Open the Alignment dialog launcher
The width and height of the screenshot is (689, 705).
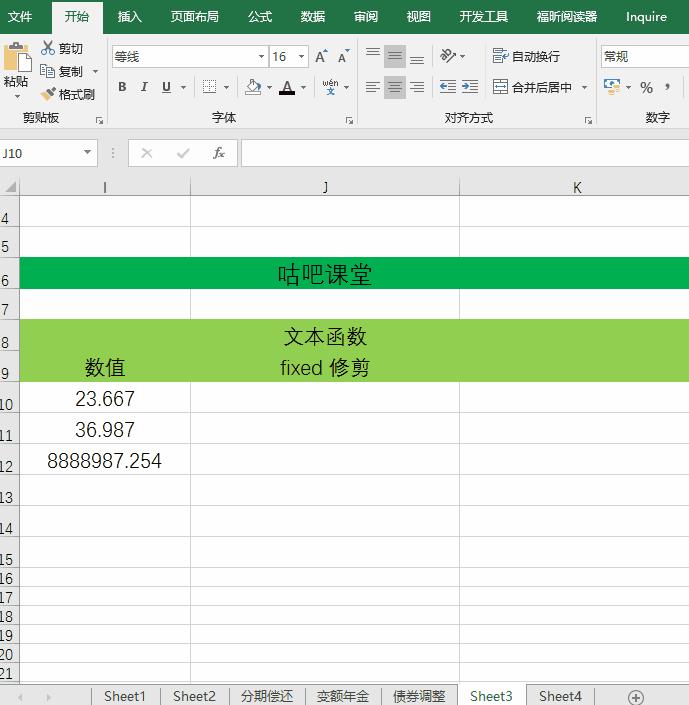(588, 120)
